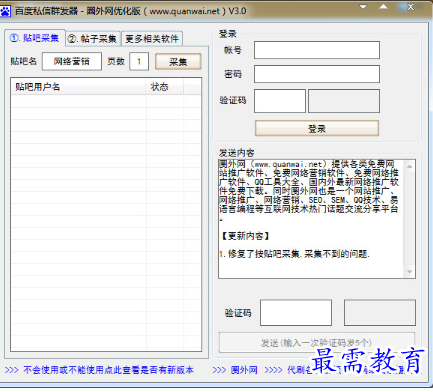Focus the 贴吧名 input field
This screenshot has width=433, height=392.
[x=72, y=61]
